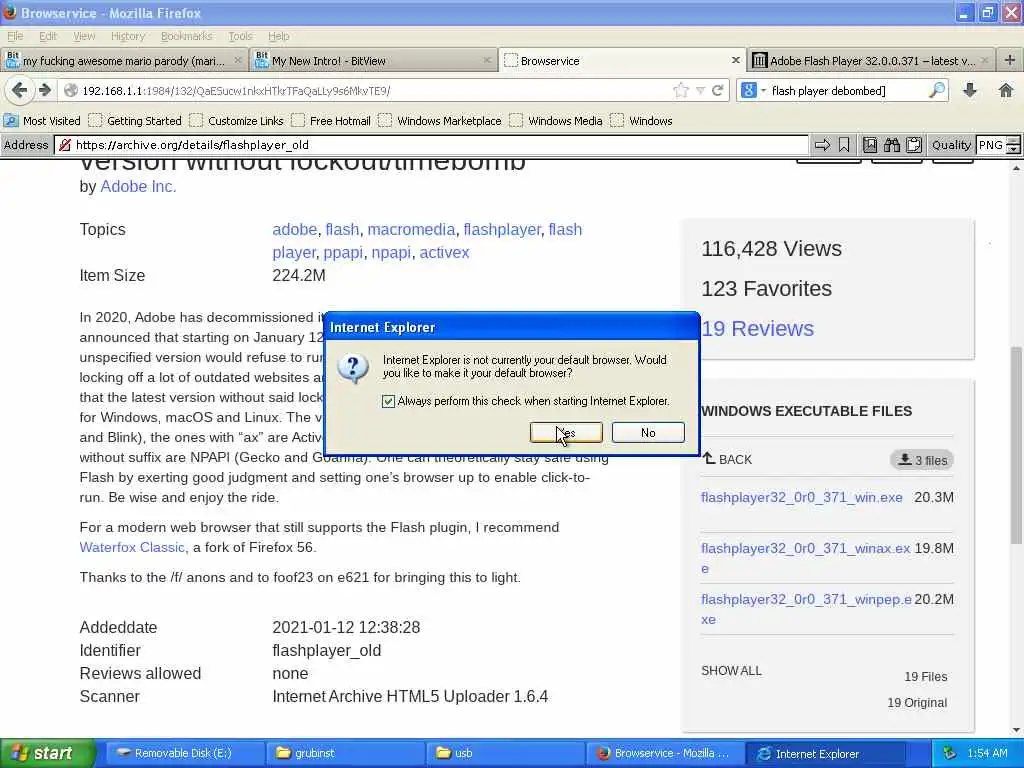Switch to grubinst taskbar folder
This screenshot has height=768, width=1024.
[x=345, y=753]
